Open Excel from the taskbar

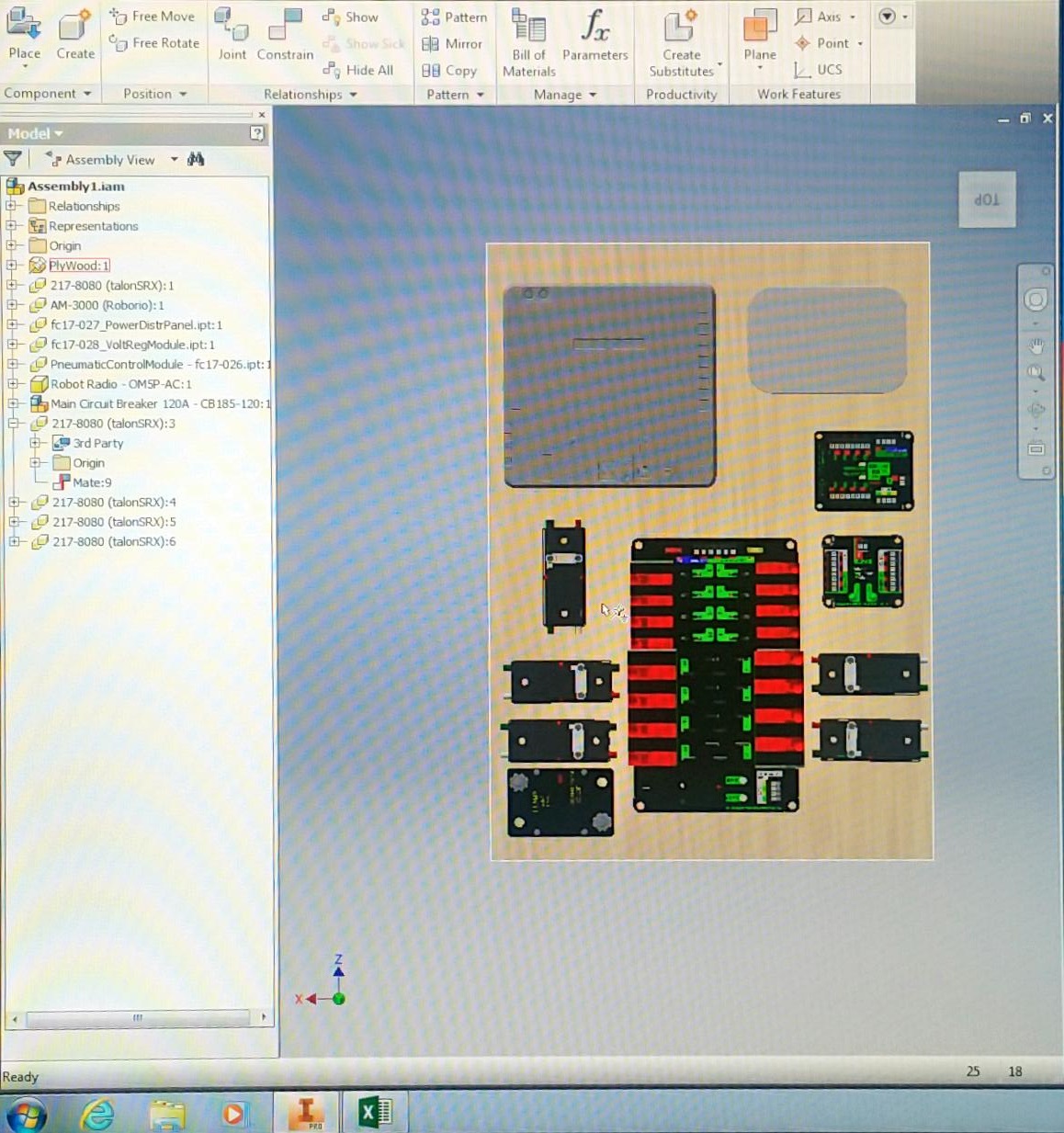click(x=375, y=1113)
